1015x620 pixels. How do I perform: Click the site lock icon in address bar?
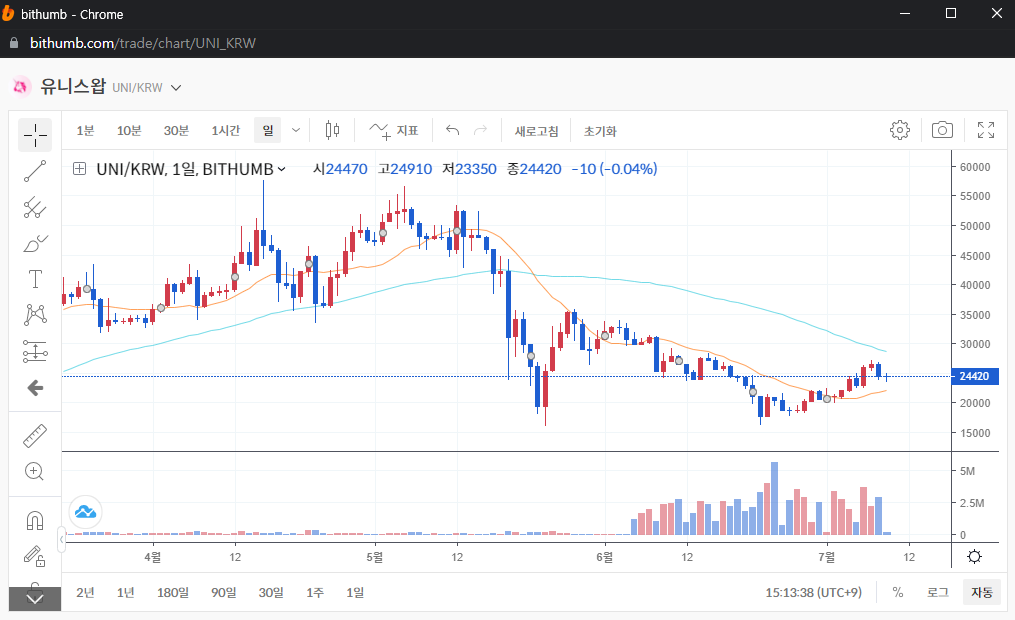point(14,43)
